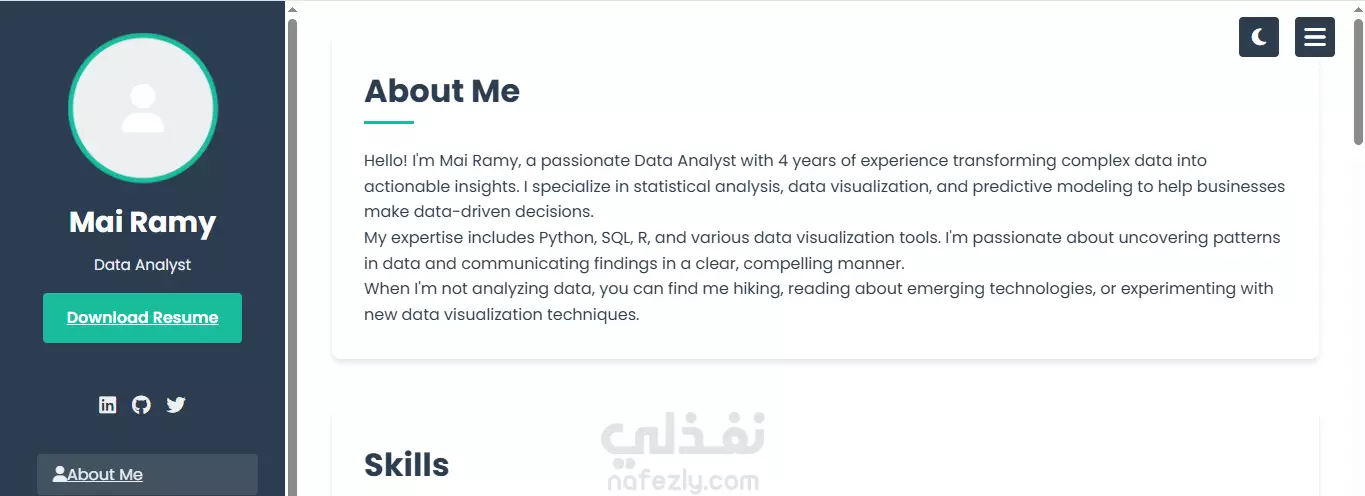Open the LinkedIn profile icon
The image size is (1365, 496).
click(x=108, y=405)
